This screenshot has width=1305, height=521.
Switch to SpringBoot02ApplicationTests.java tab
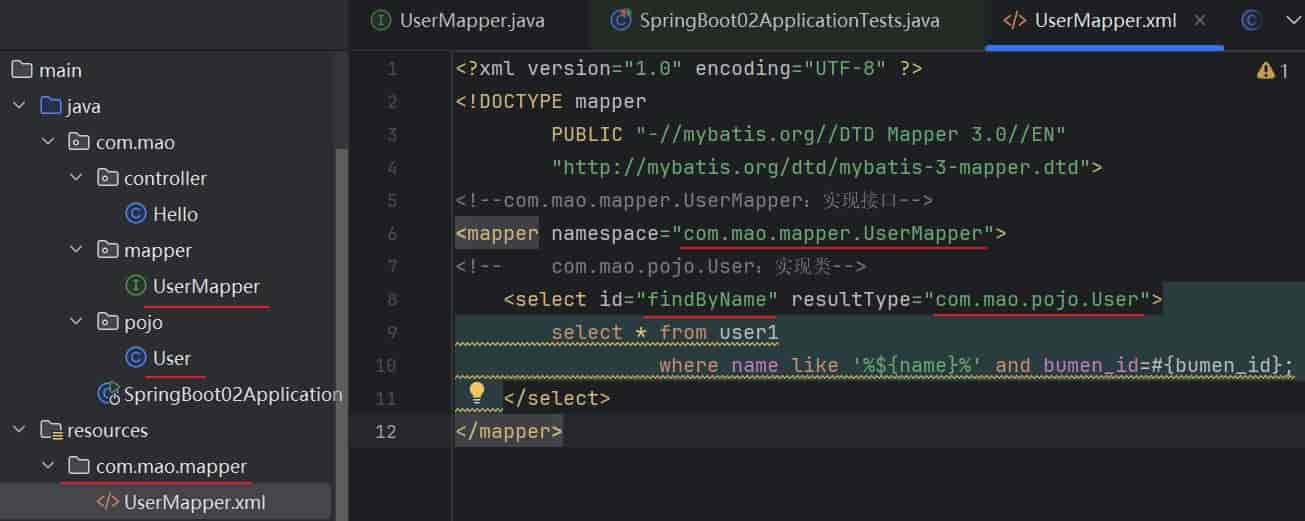point(776,20)
